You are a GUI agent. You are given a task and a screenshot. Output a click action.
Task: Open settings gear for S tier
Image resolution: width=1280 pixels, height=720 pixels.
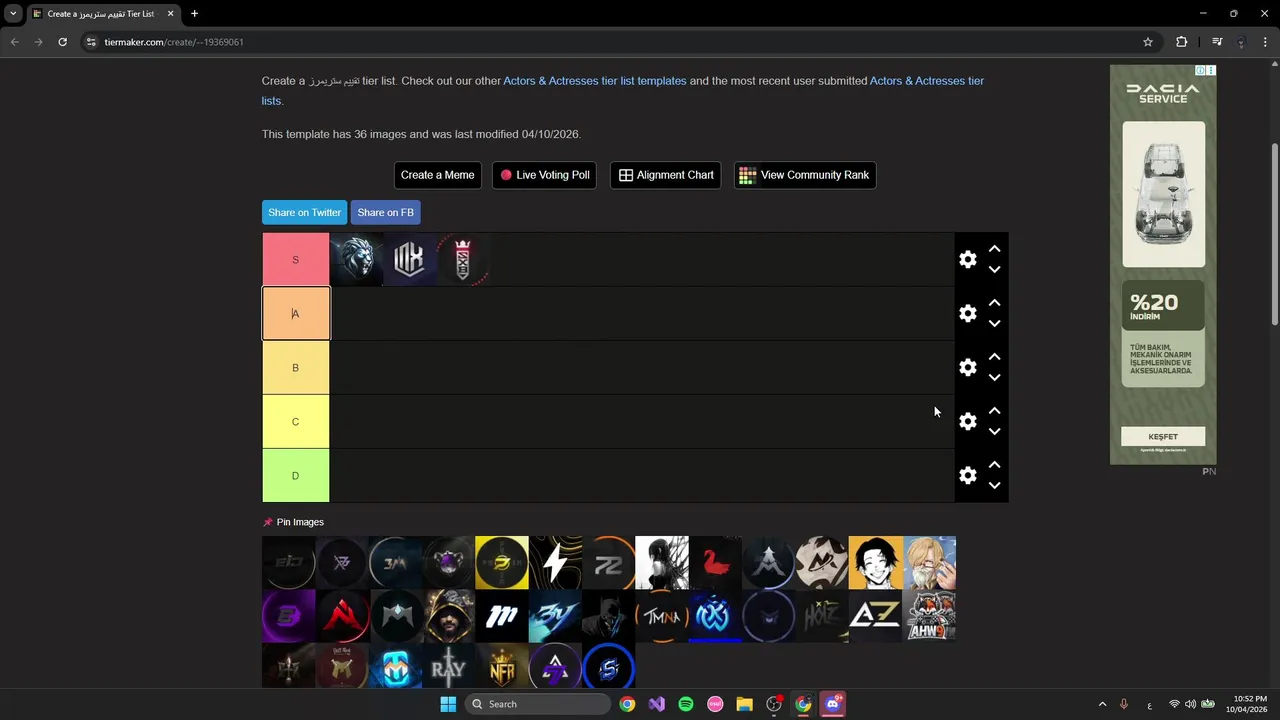(967, 260)
